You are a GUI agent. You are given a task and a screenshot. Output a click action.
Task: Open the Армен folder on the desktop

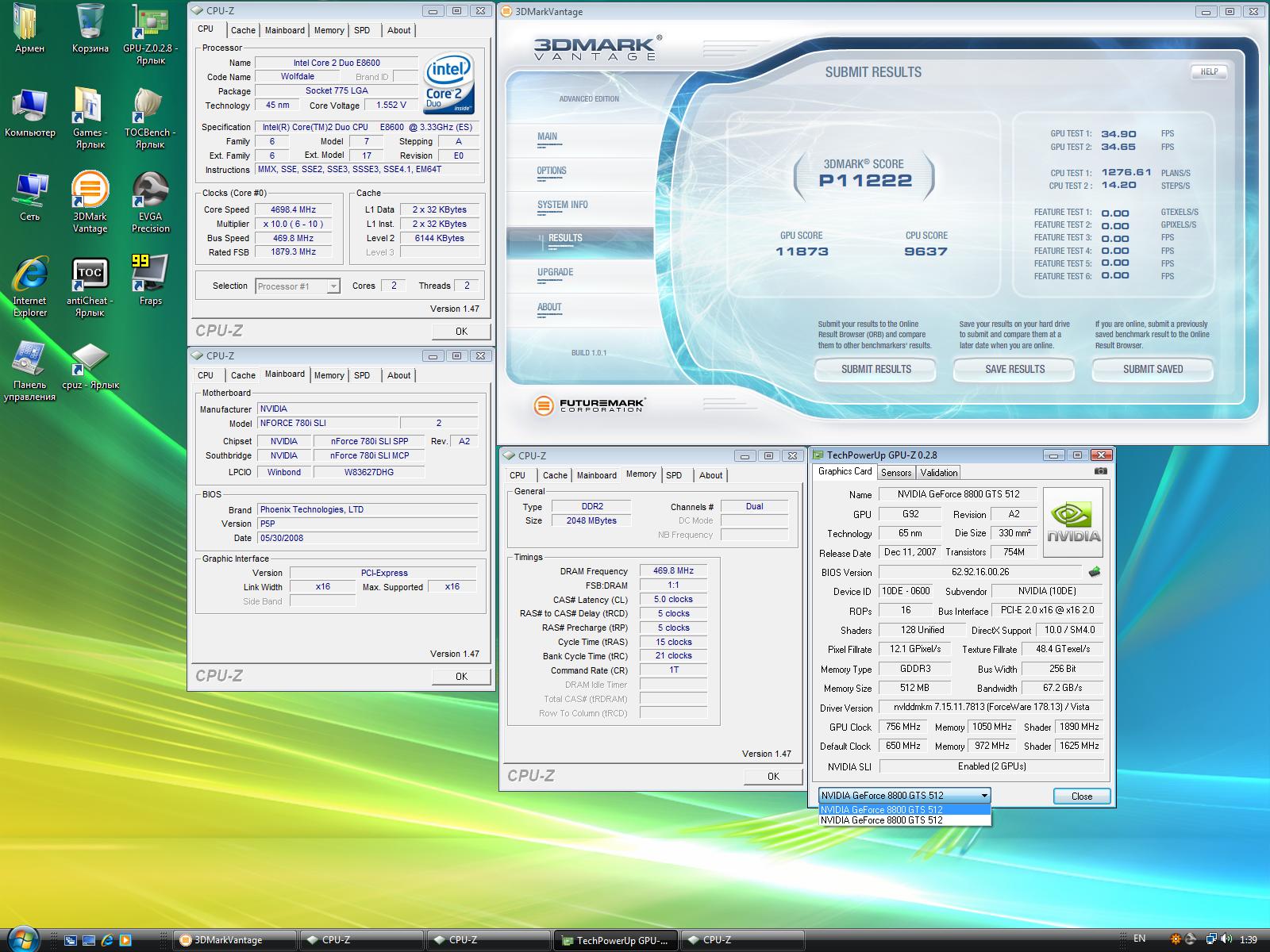pos(29,29)
